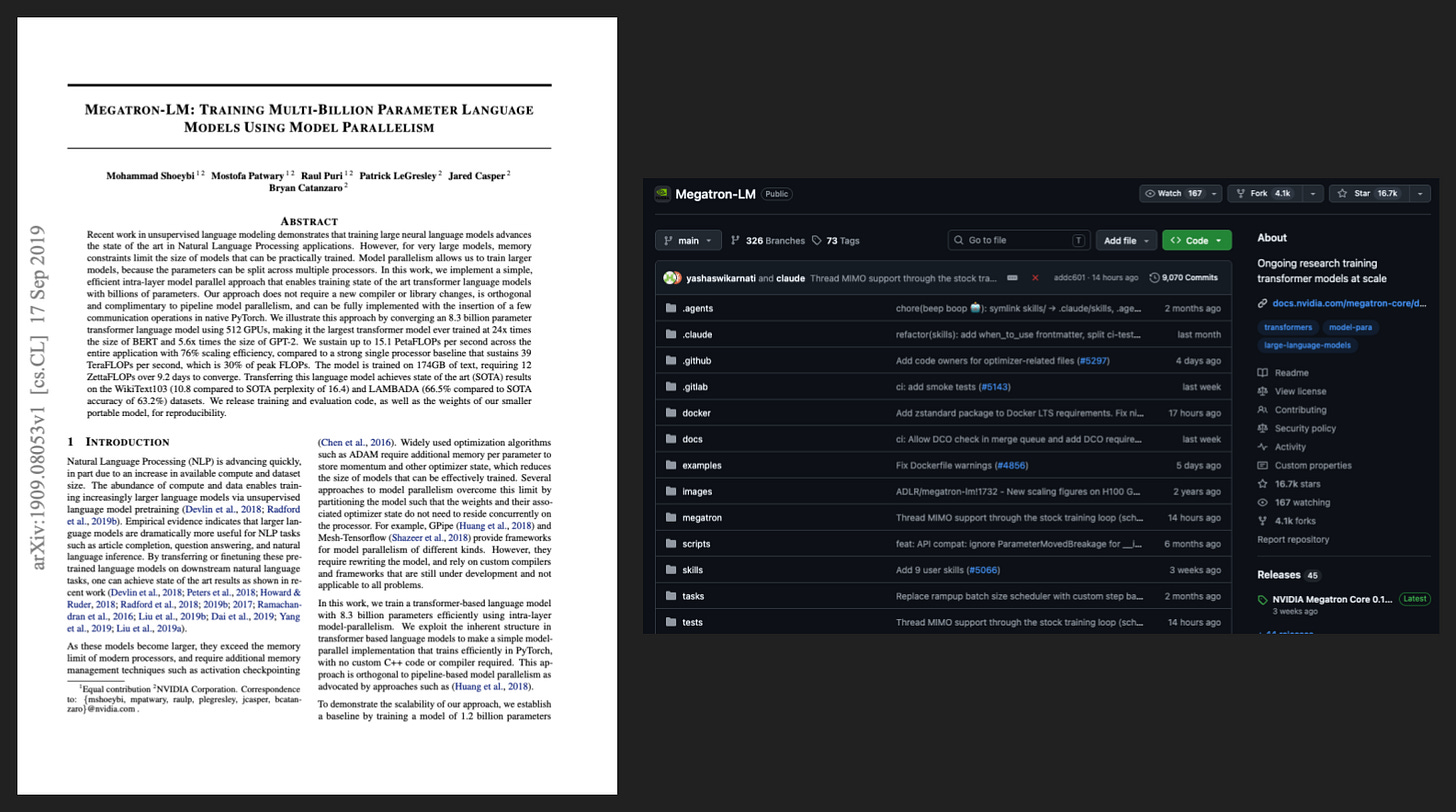Click the folder icon for examples
Image resolution: width=1456 pixels, height=812 pixels.
671,465
